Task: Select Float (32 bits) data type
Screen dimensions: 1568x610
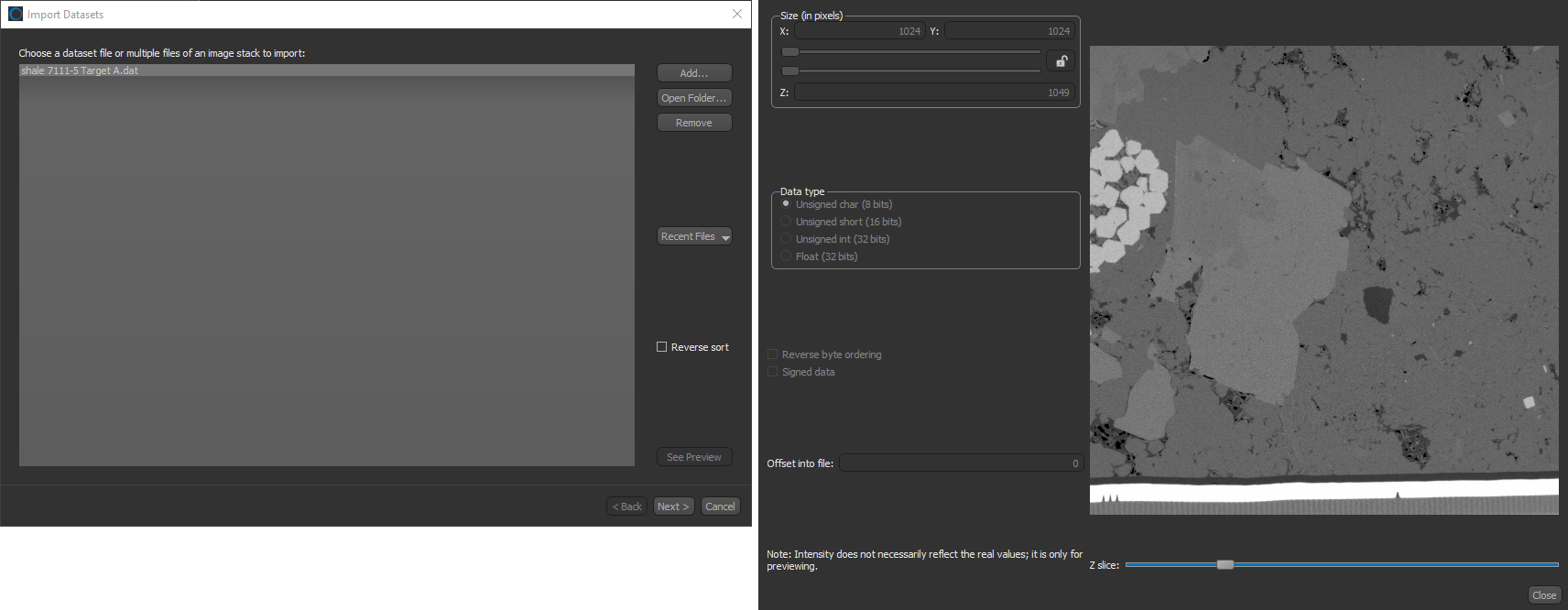Action: 786,256
